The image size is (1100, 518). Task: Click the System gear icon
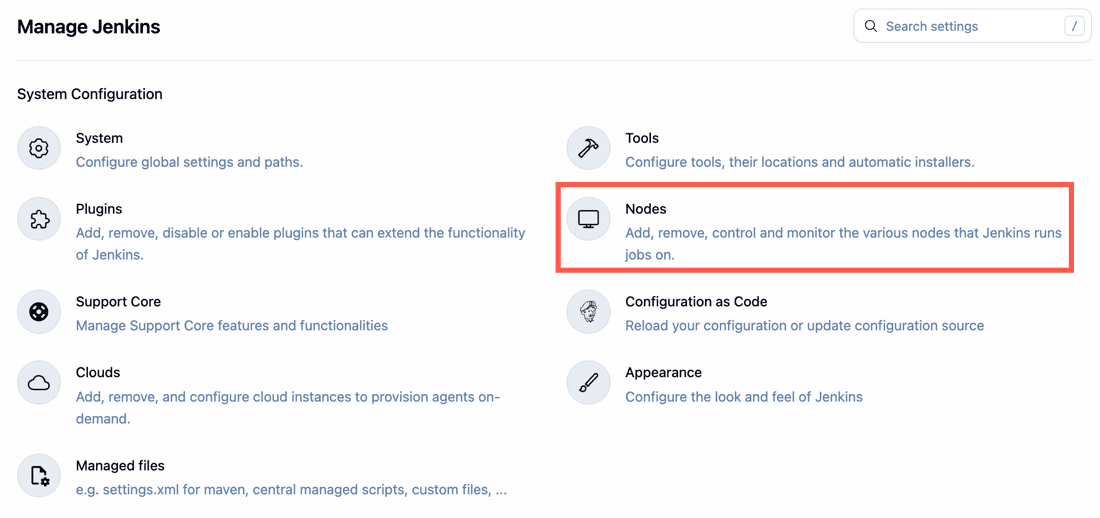39,148
